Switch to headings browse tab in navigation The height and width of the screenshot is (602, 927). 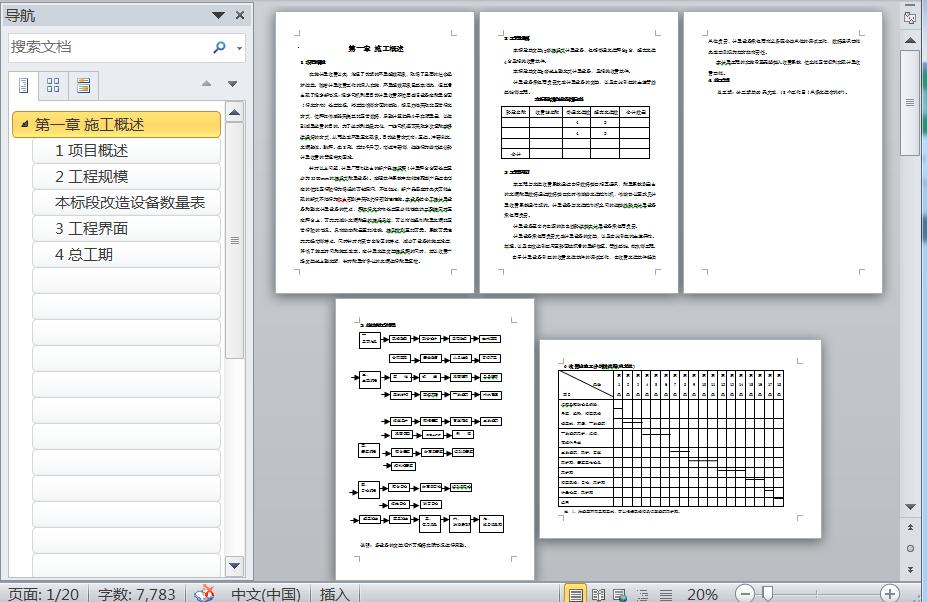(24, 86)
